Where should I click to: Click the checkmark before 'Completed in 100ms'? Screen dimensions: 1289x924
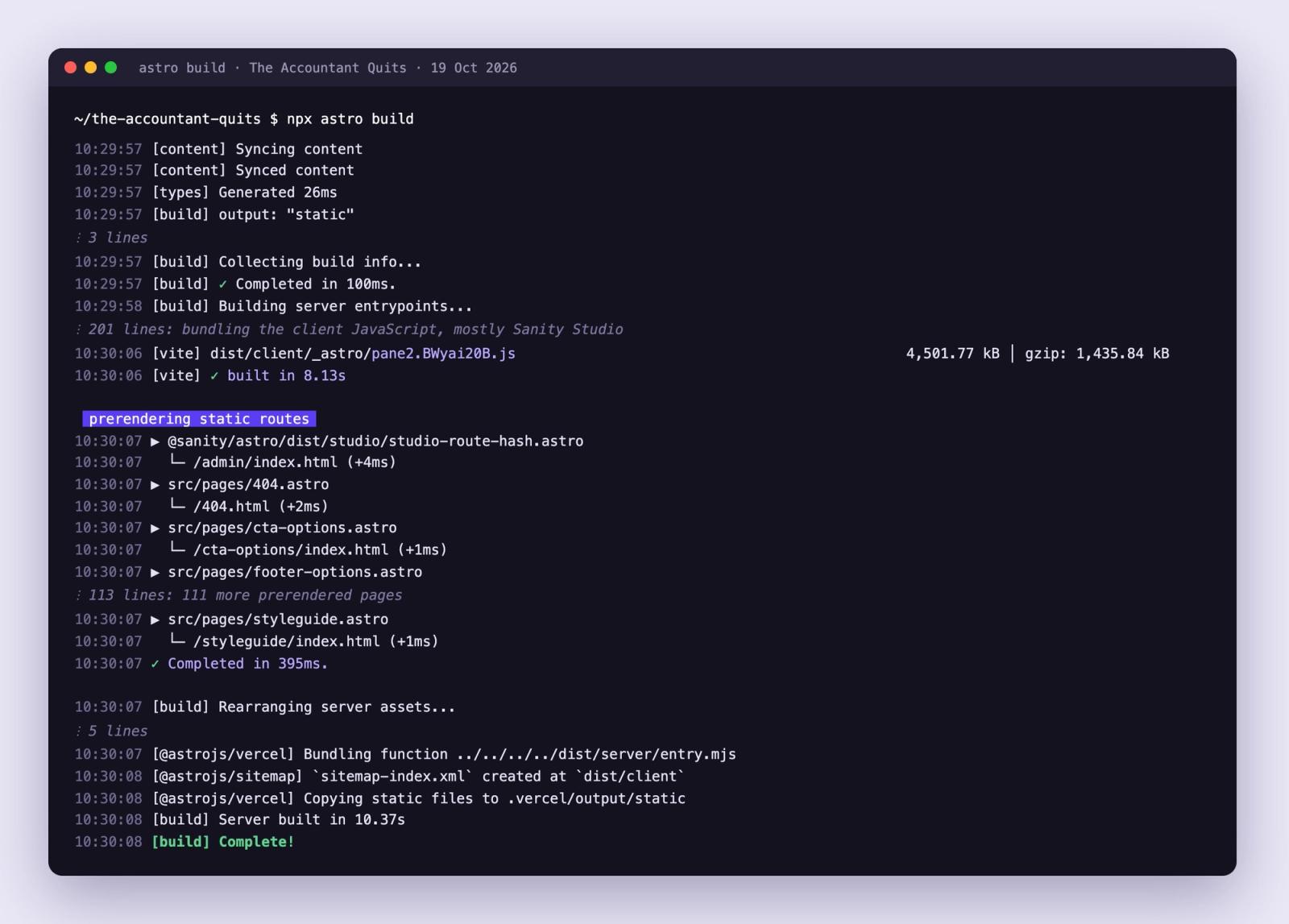(x=222, y=284)
